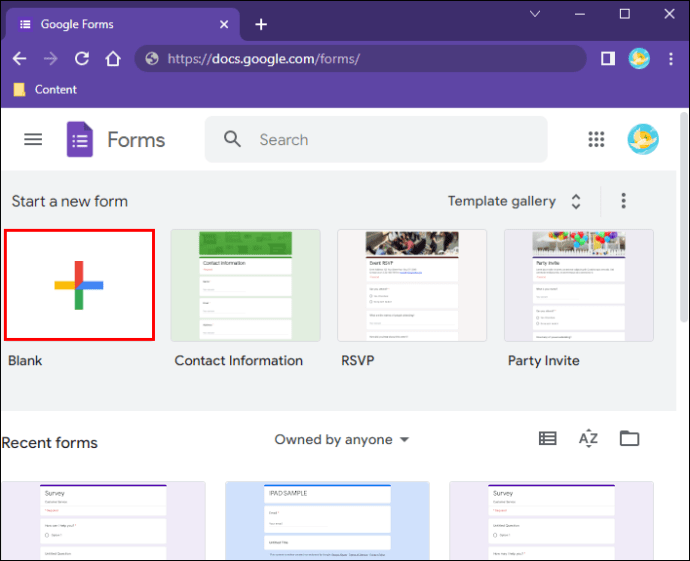Click the Blank label
The width and height of the screenshot is (690, 561).
[25, 361]
